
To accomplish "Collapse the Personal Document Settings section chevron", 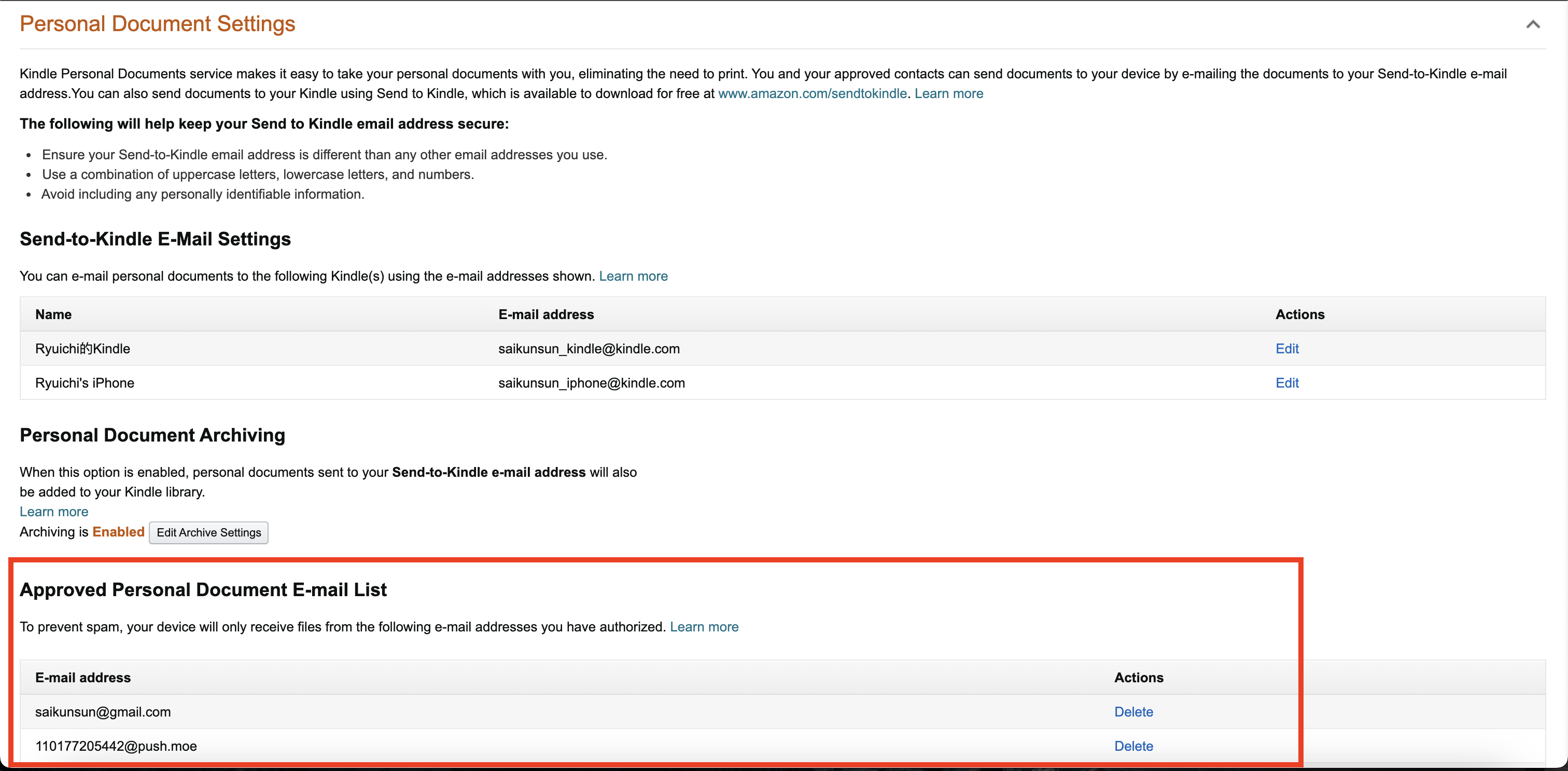I will (x=1533, y=24).
